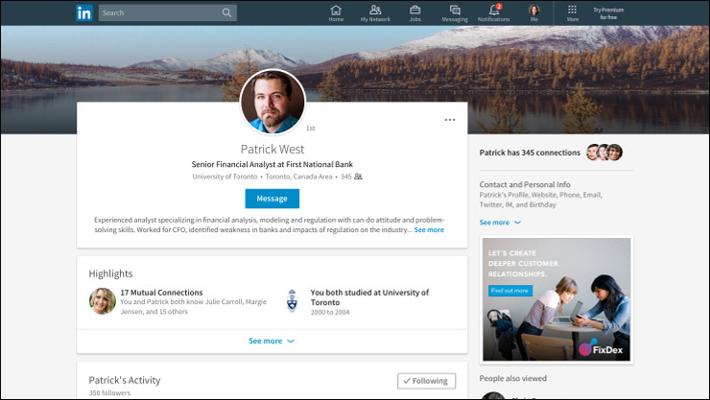
Task: Expand Contact and Personal Info See more
Action: (499, 222)
